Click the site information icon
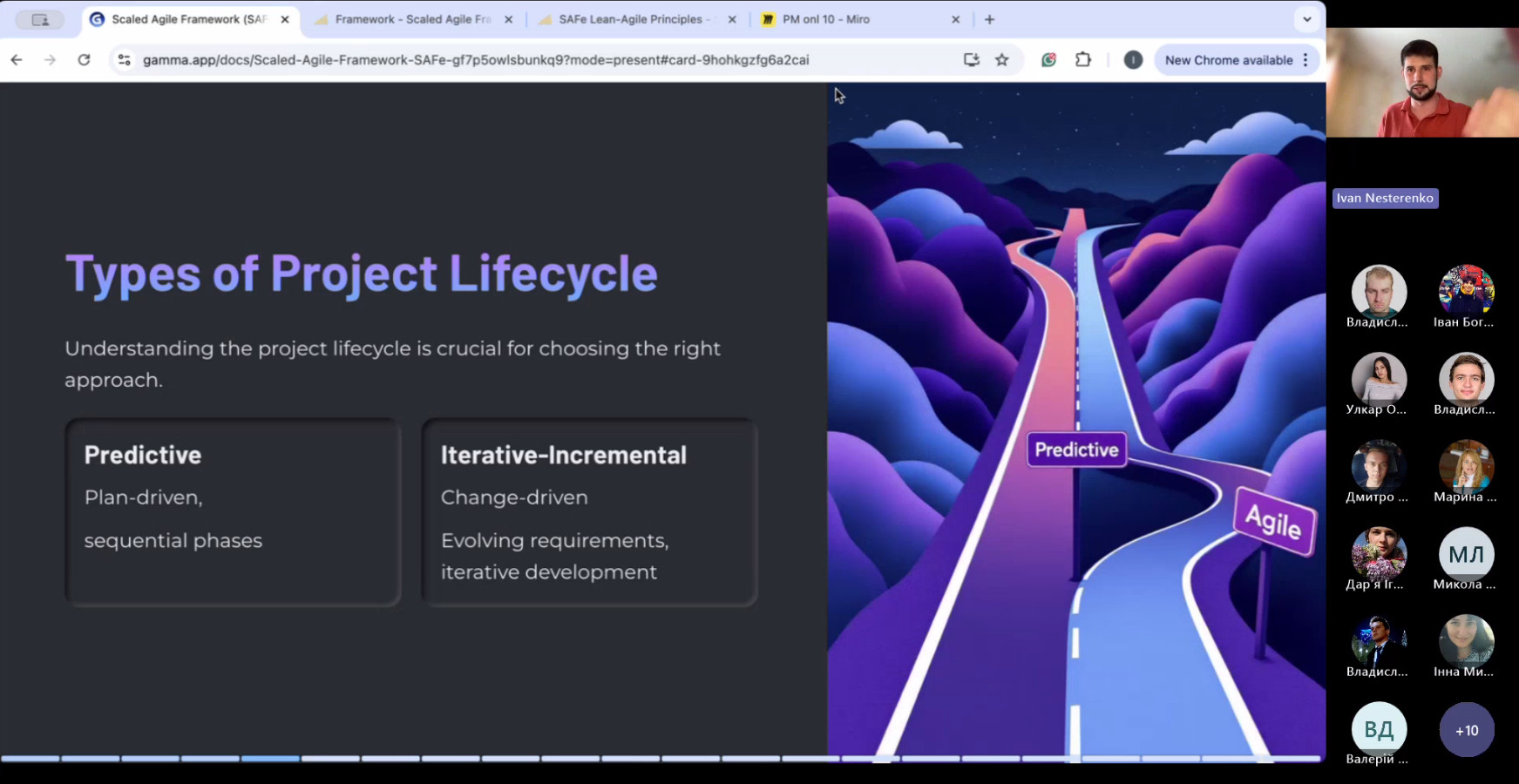Viewport: 1519px width, 784px height. pyautogui.click(x=125, y=60)
